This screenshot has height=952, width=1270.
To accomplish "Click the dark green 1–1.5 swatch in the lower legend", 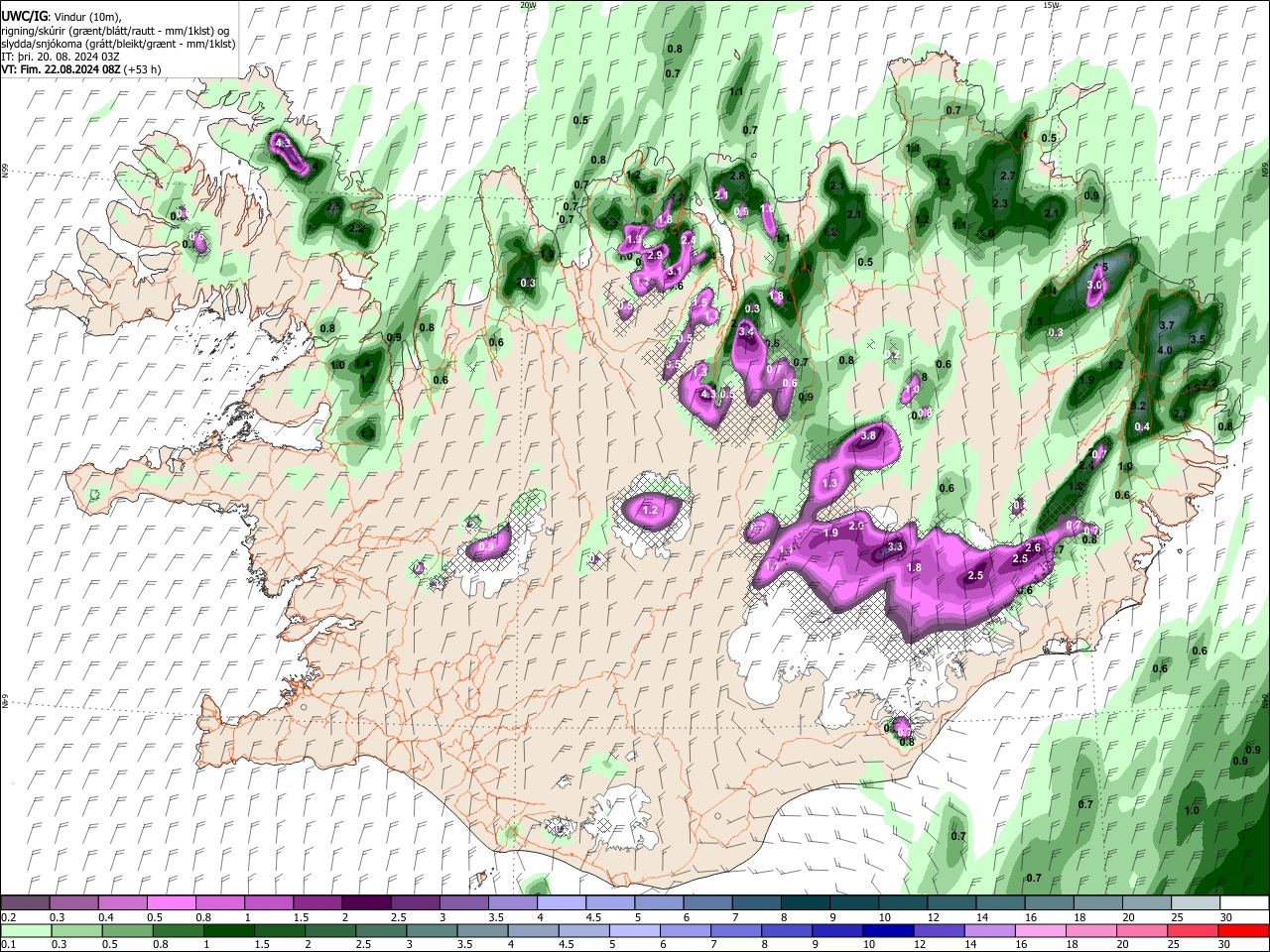I will coord(228,930).
